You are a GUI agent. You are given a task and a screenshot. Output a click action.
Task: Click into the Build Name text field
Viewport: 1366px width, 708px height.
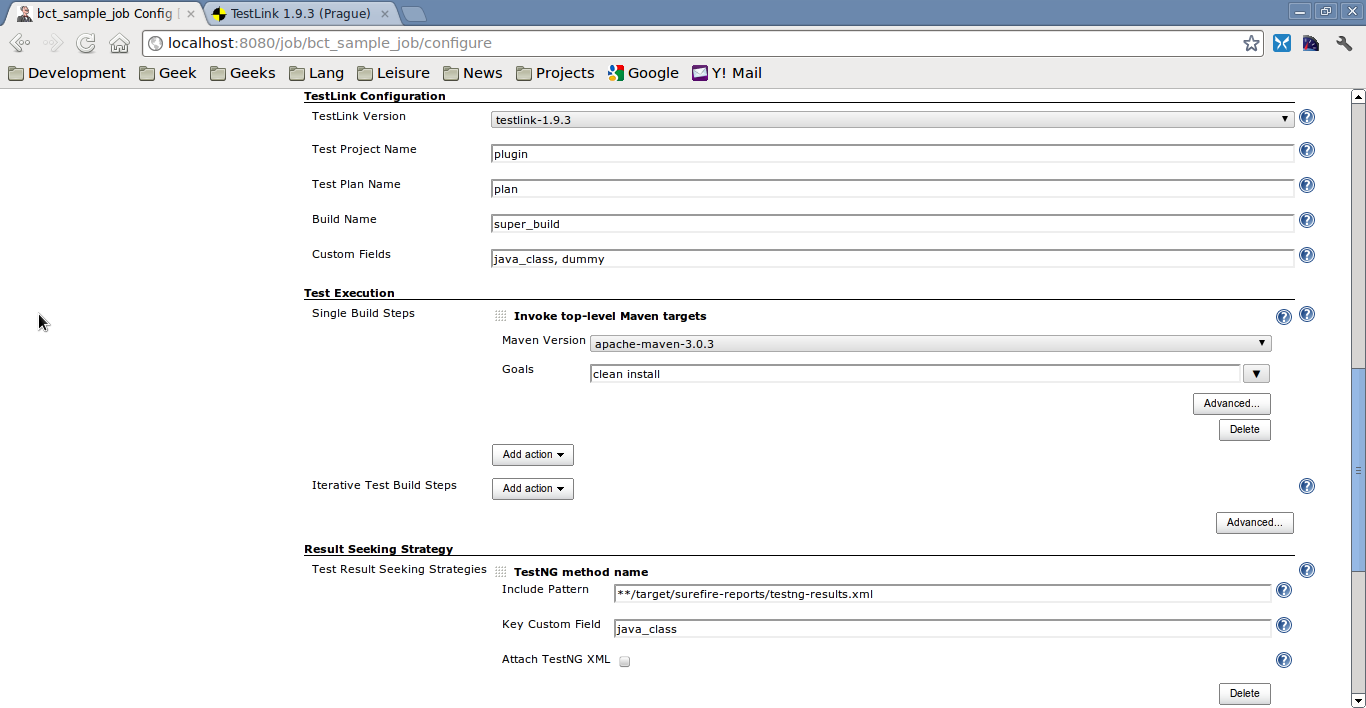[892, 224]
